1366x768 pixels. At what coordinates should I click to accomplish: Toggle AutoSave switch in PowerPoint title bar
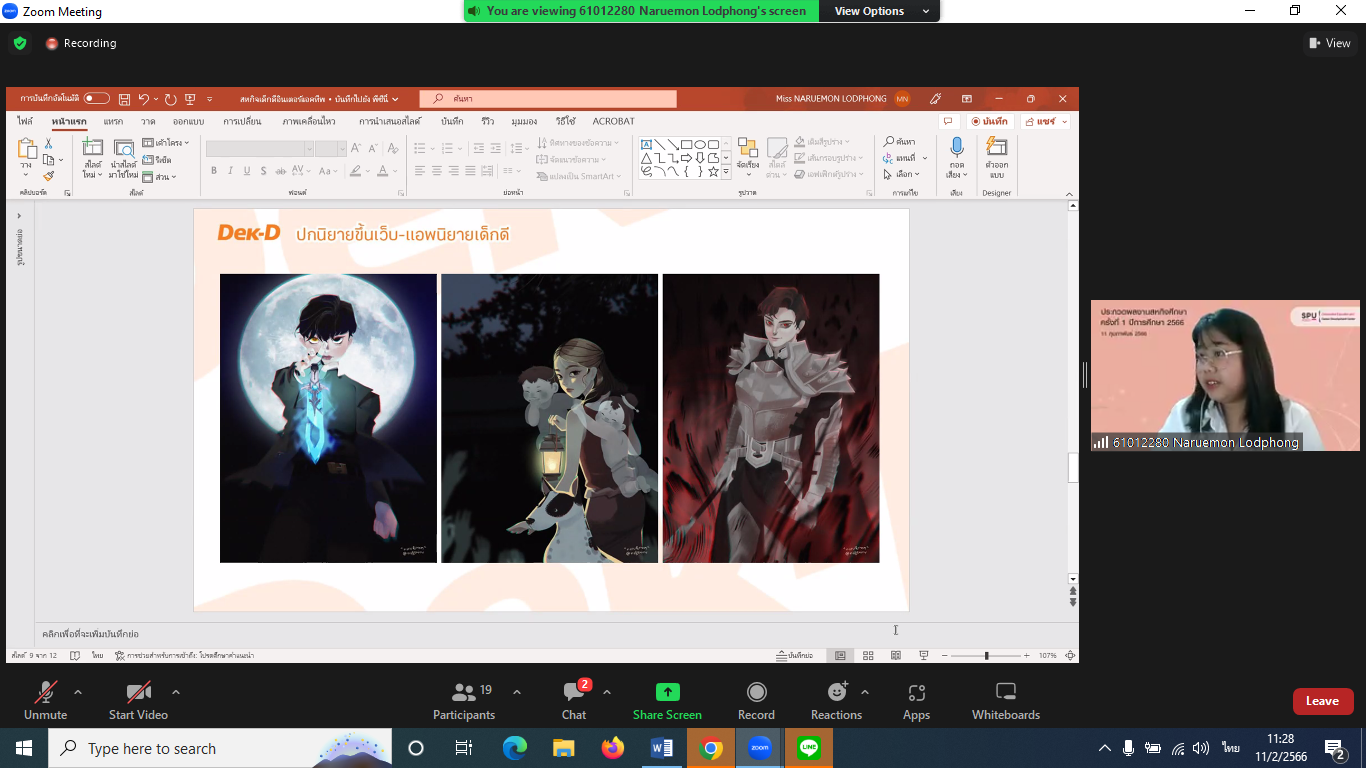pyautogui.click(x=97, y=99)
